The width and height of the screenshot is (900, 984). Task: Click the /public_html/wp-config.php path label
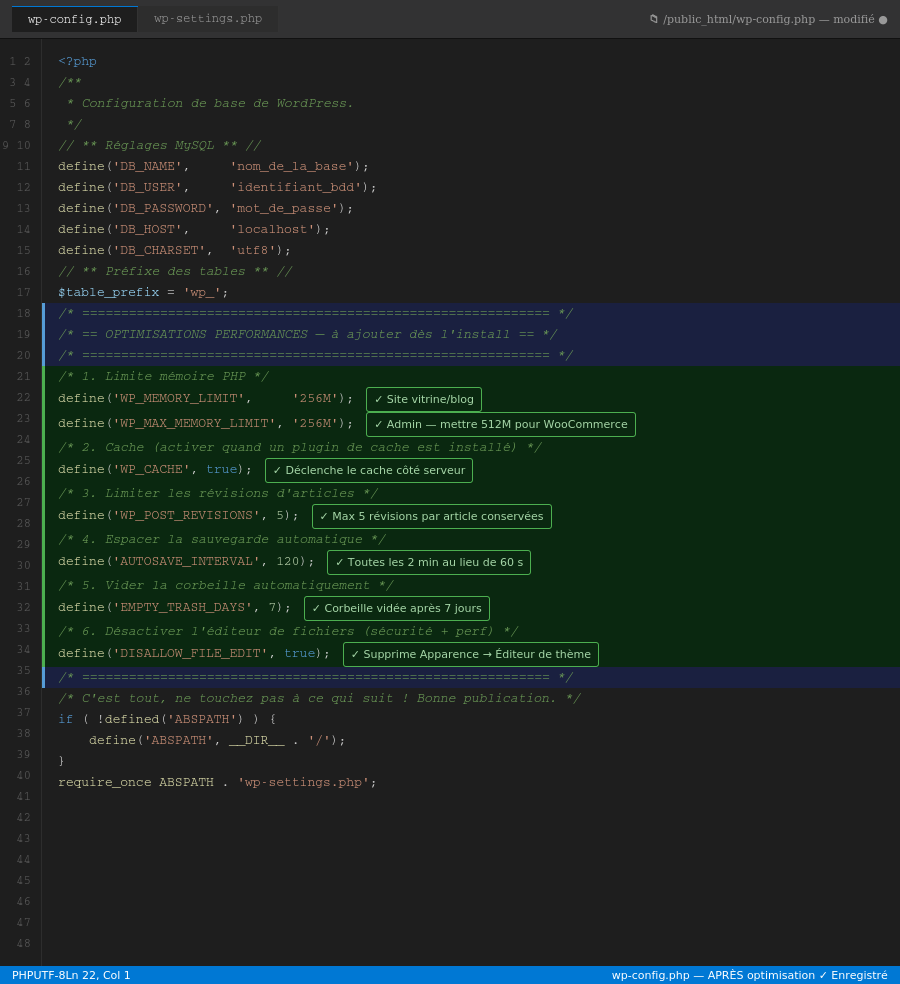[739, 19]
